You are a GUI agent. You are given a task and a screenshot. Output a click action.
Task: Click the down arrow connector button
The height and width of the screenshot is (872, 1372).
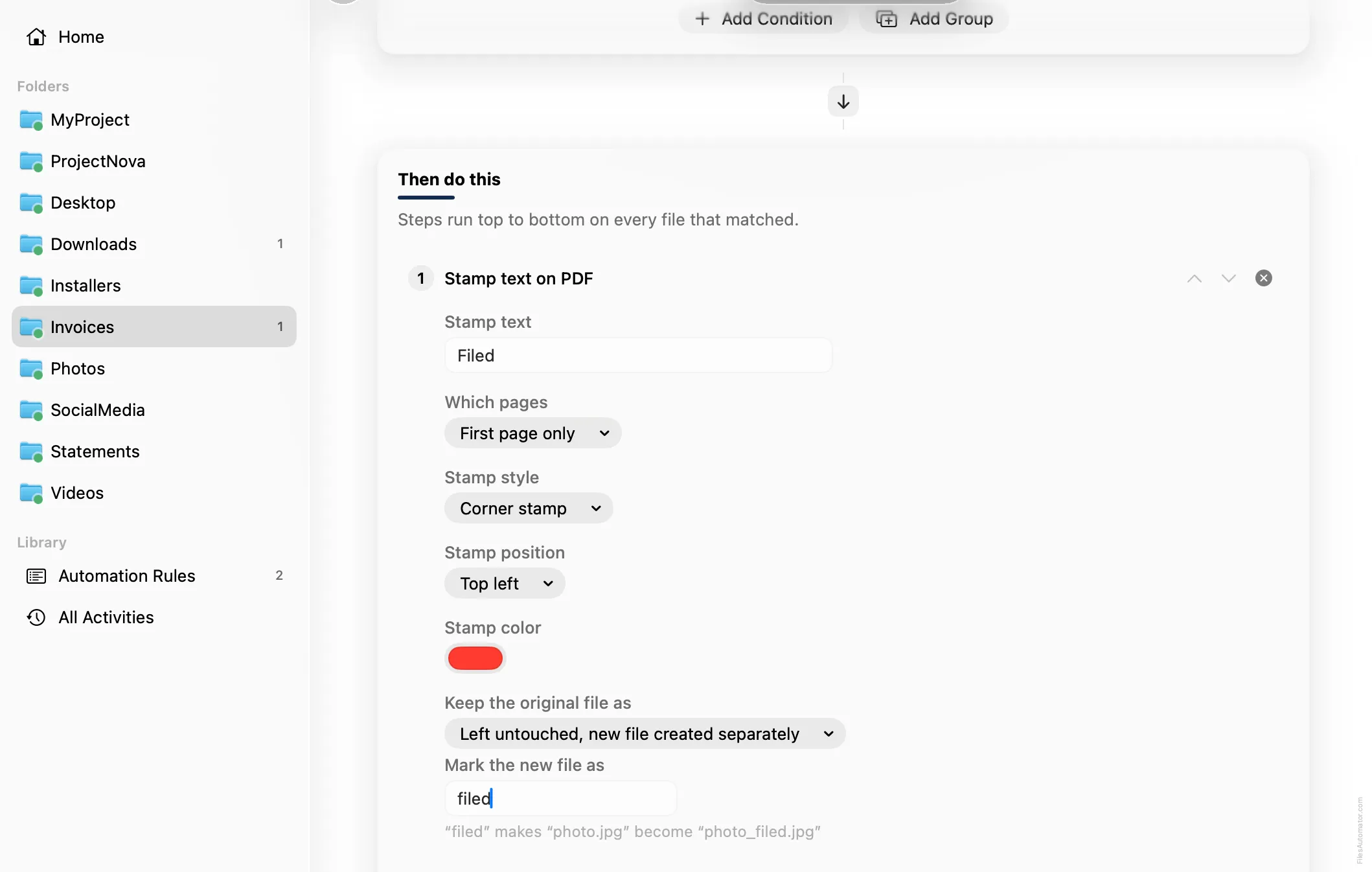point(843,102)
